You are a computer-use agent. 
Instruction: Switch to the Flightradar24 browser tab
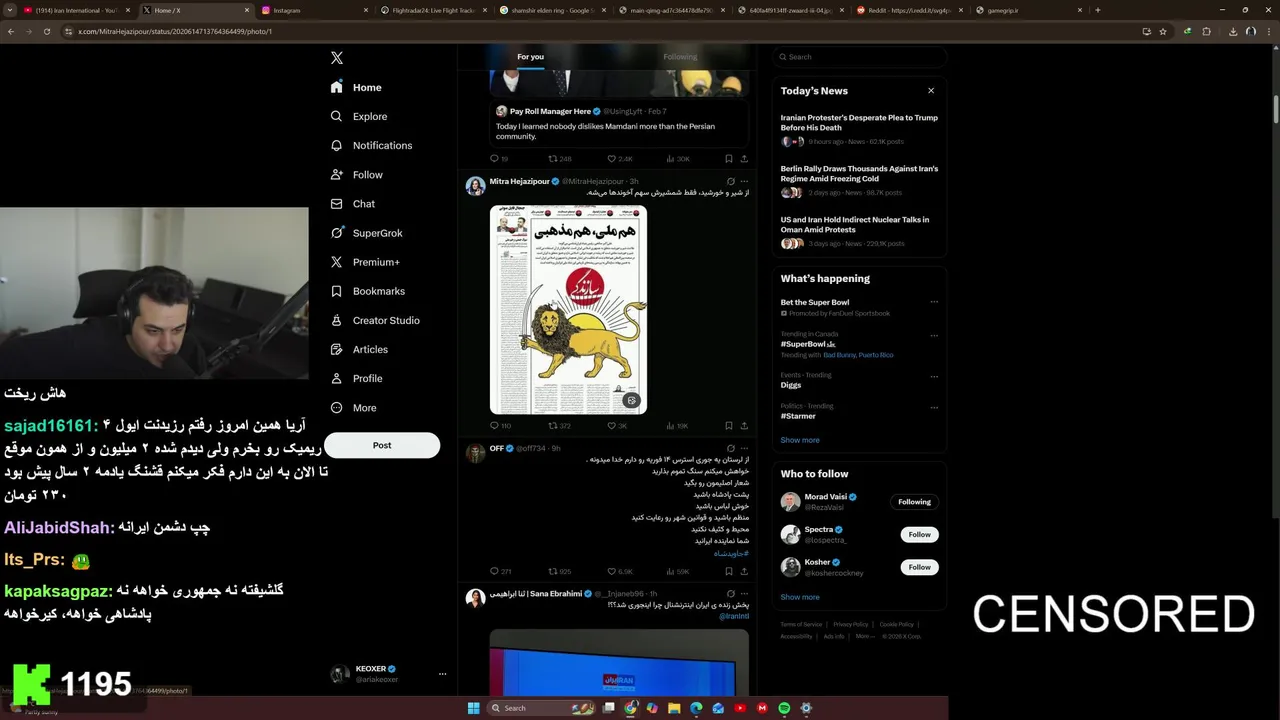tap(435, 10)
